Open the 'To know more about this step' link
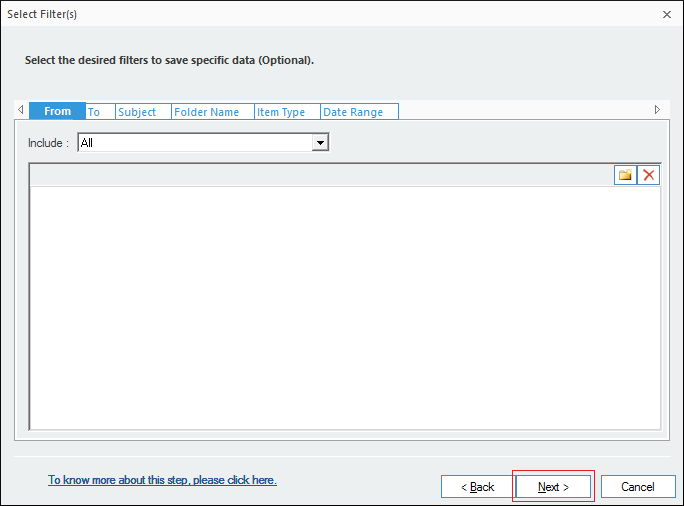684x506 pixels. pyautogui.click(x=162, y=480)
